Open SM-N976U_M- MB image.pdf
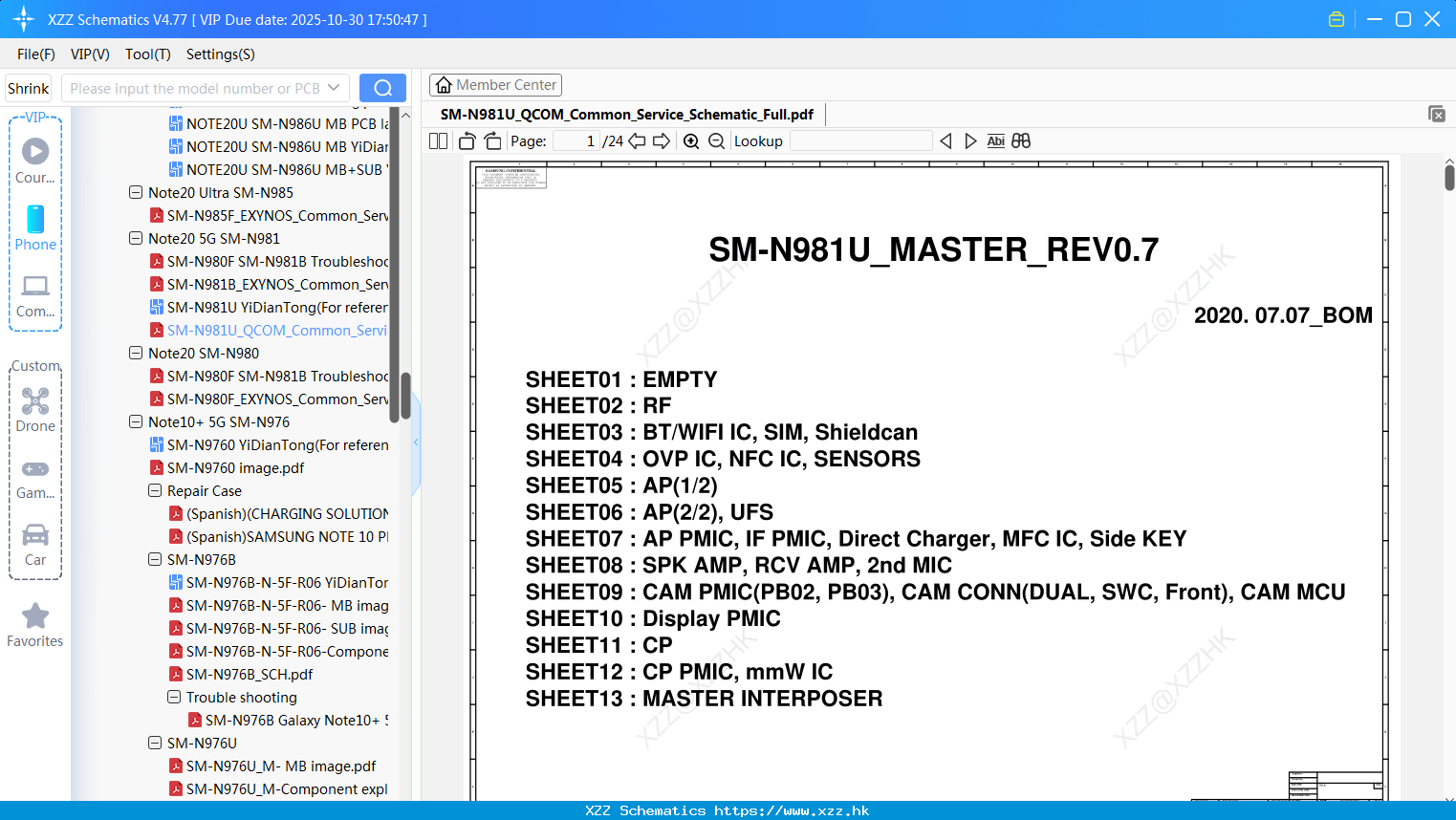 click(272, 766)
